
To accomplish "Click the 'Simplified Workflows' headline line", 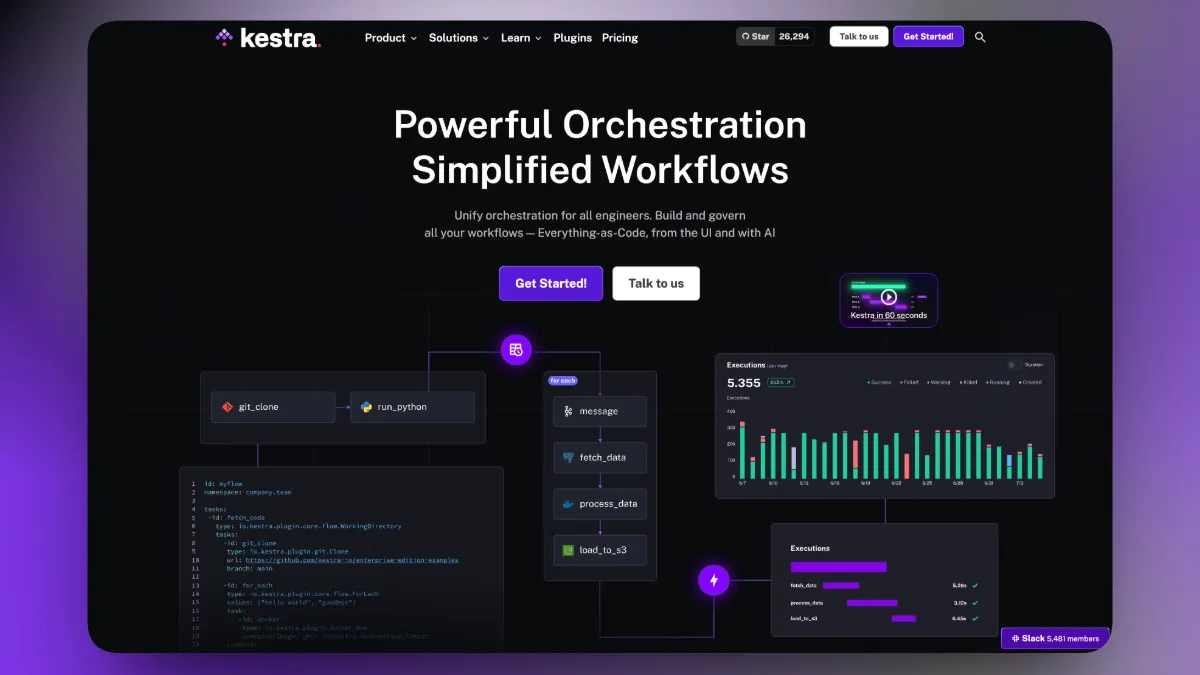I will [x=600, y=169].
